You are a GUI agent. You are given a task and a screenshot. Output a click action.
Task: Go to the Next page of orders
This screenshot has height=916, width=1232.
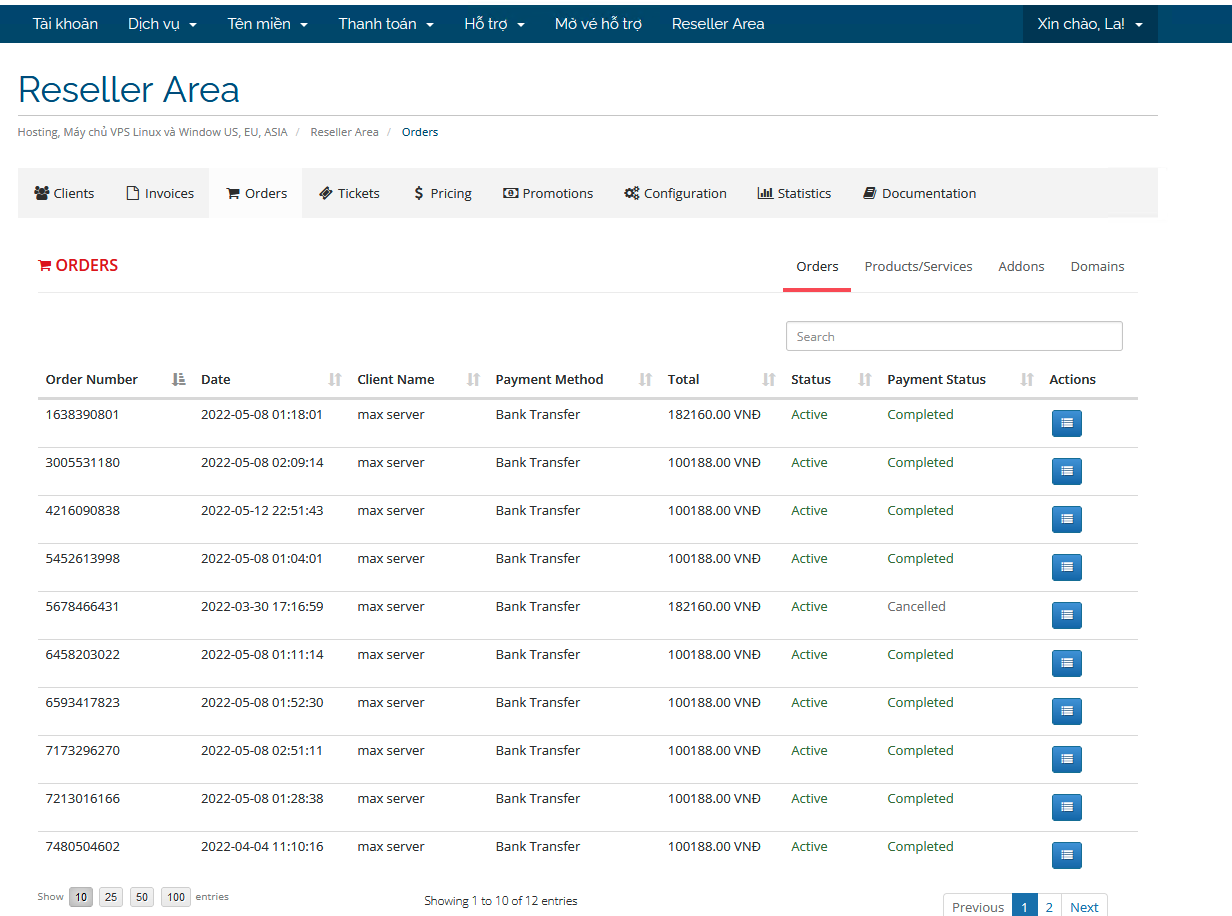[x=1084, y=907]
